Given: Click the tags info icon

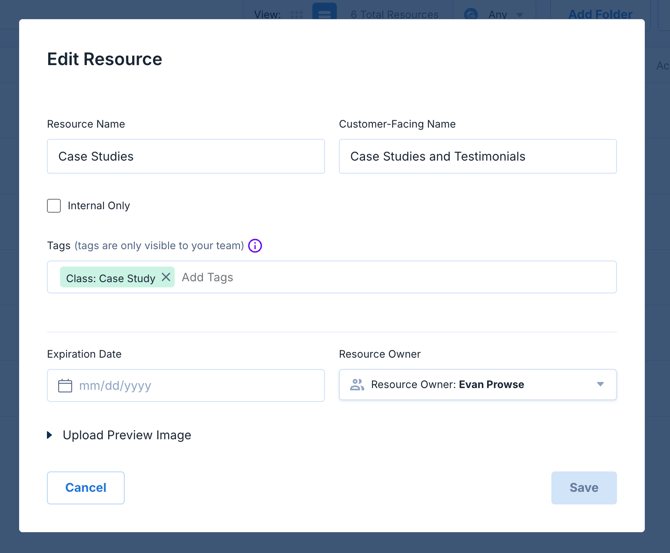Looking at the screenshot, I should 255,246.
